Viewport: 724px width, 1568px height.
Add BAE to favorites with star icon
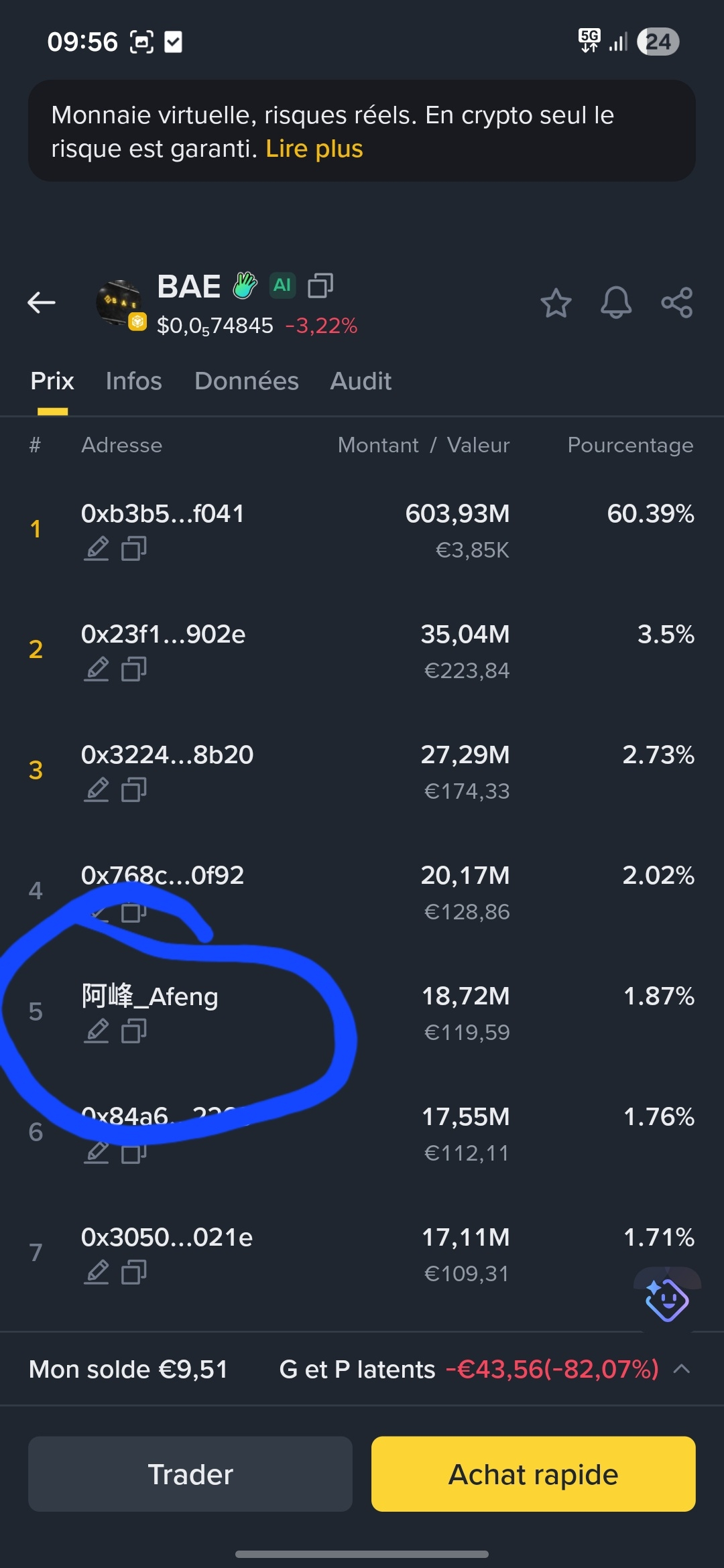pyautogui.click(x=556, y=303)
